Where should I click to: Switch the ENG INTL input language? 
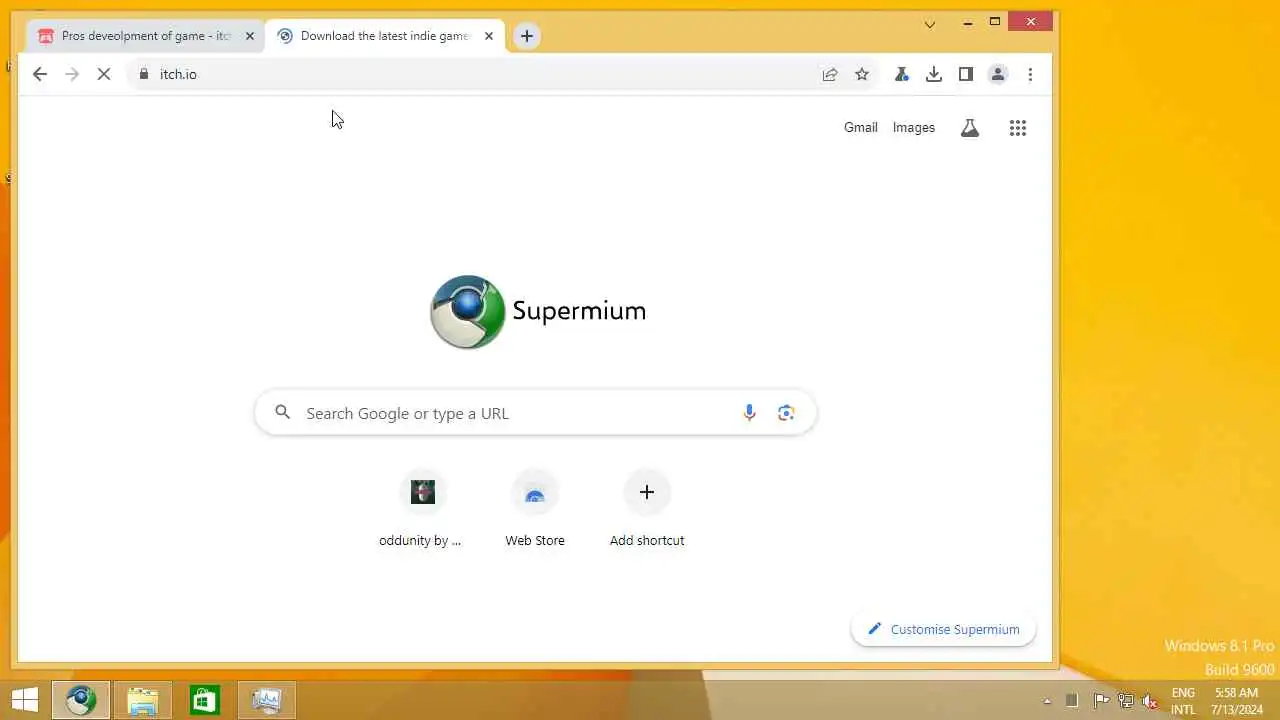click(x=1183, y=701)
